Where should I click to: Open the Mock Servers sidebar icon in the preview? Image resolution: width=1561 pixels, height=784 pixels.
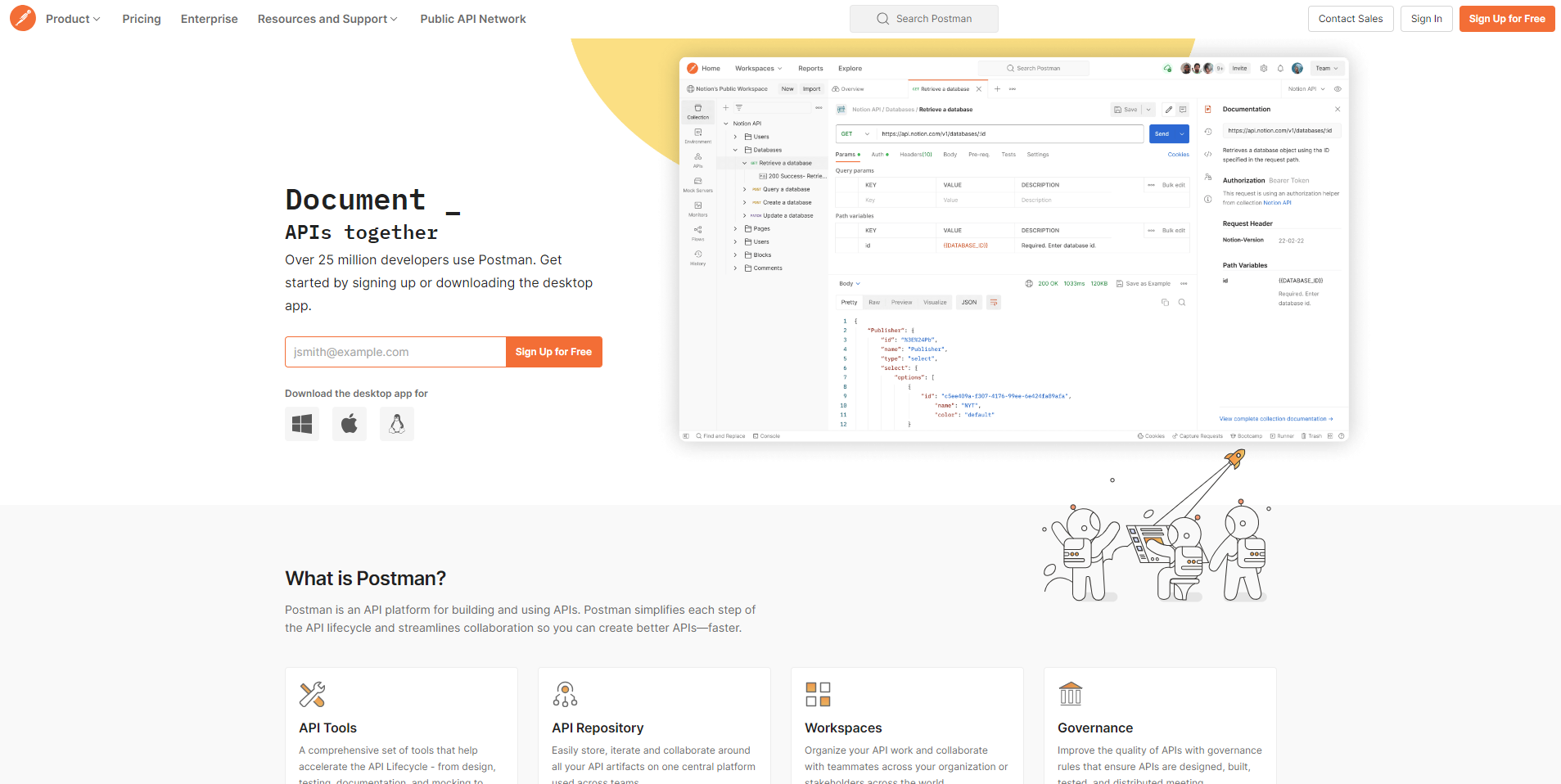tap(698, 185)
